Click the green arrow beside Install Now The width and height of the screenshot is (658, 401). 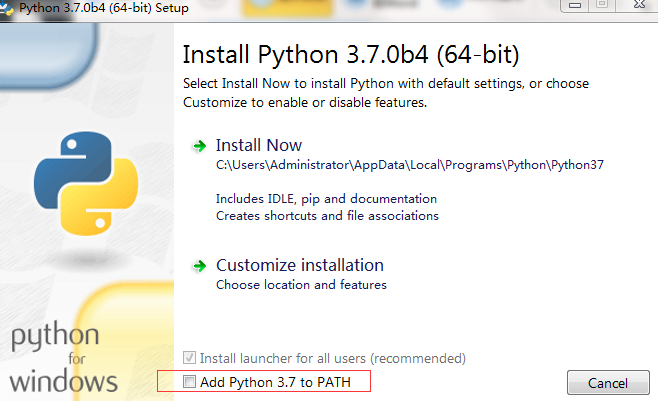[x=199, y=146]
